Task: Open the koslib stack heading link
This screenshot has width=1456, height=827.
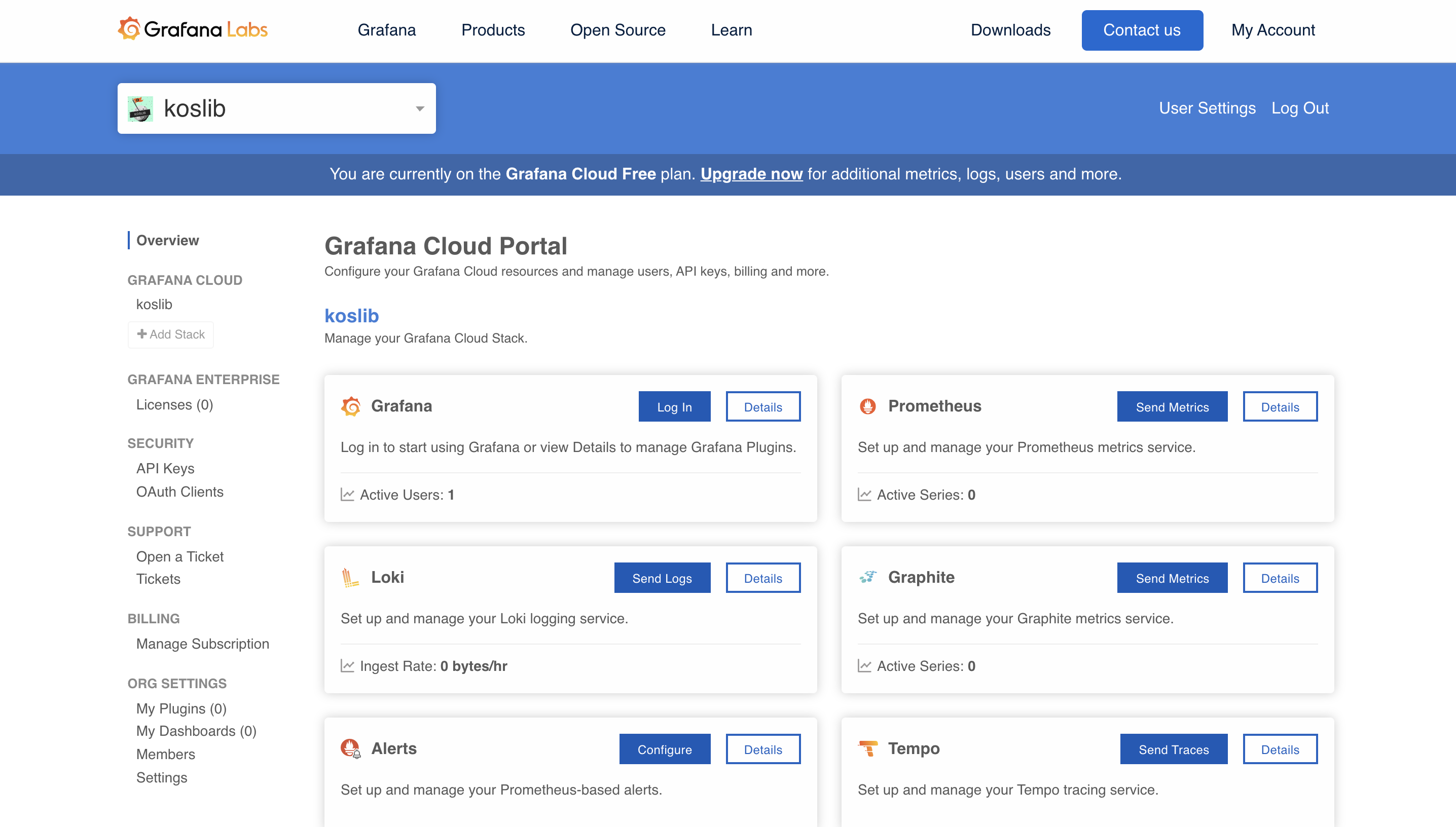Action: point(351,316)
